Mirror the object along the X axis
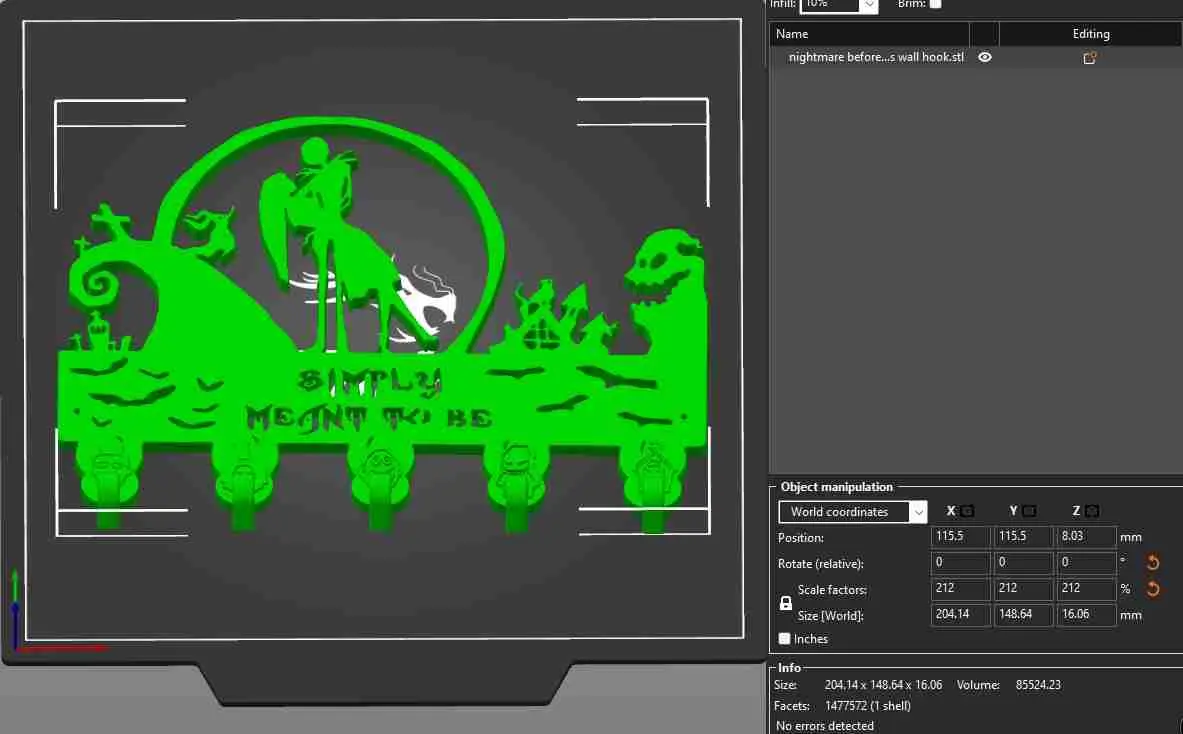Viewport: 1183px width, 734px height. click(967, 511)
